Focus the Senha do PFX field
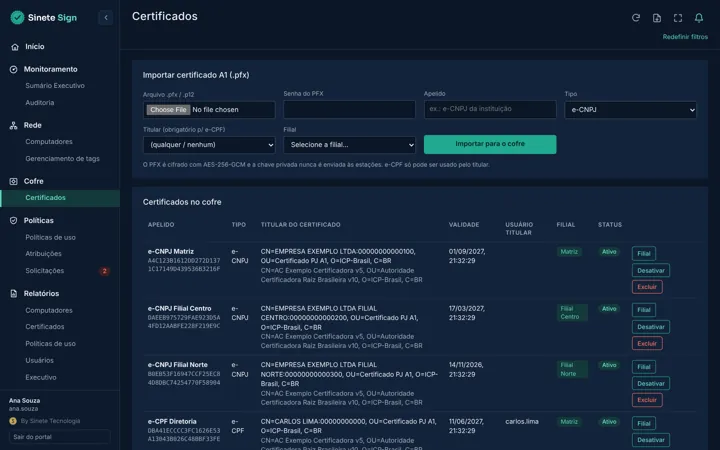Image resolution: width=720 pixels, height=450 pixels. click(x=349, y=109)
